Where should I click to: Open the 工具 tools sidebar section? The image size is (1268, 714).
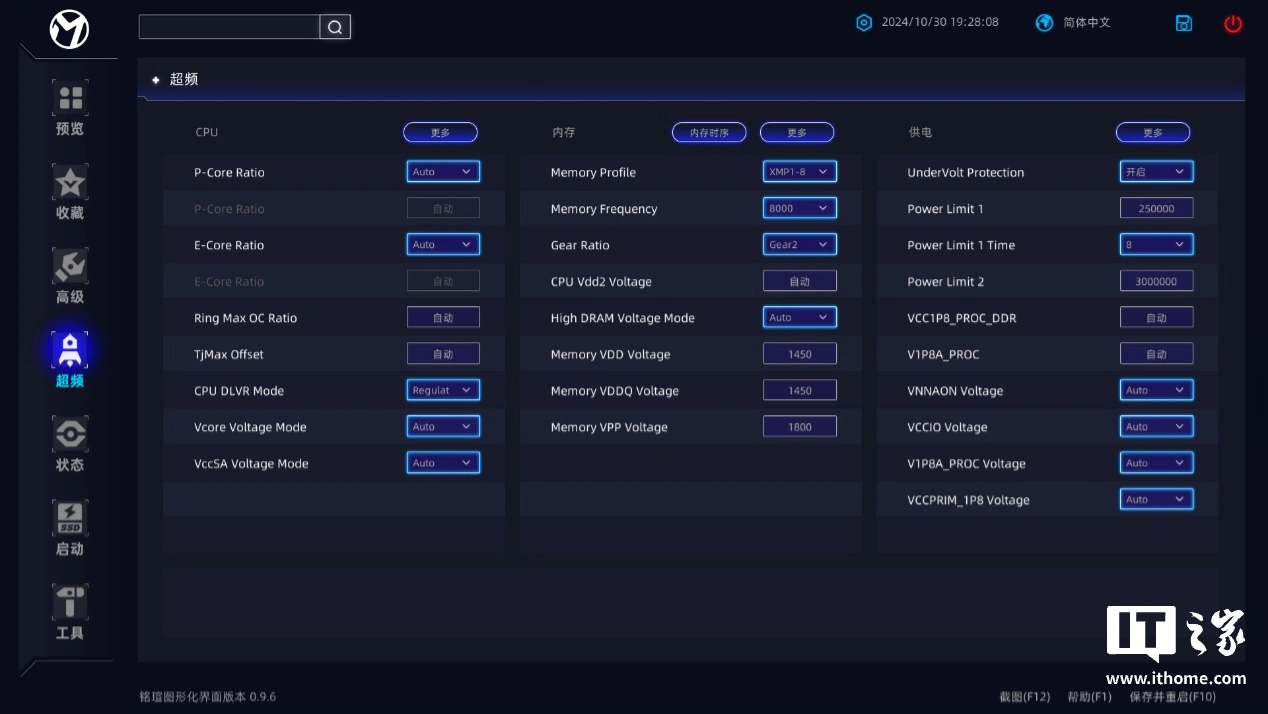[x=70, y=612]
